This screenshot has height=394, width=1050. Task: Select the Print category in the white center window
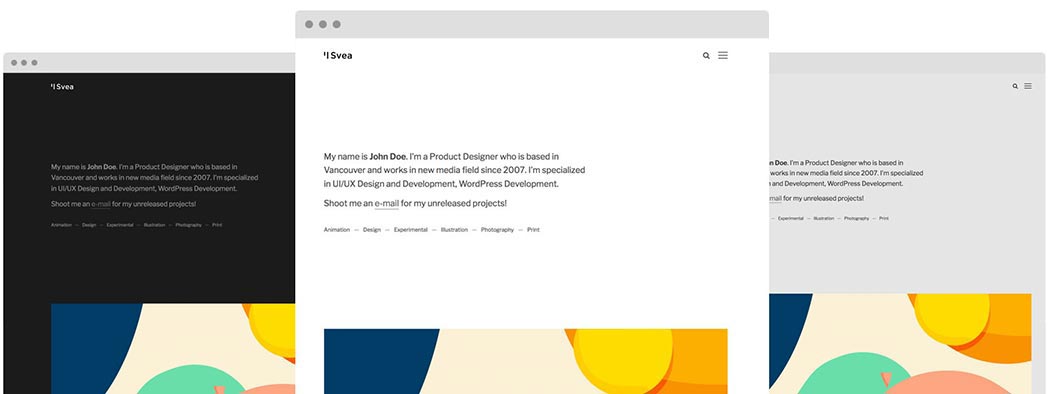pos(533,230)
